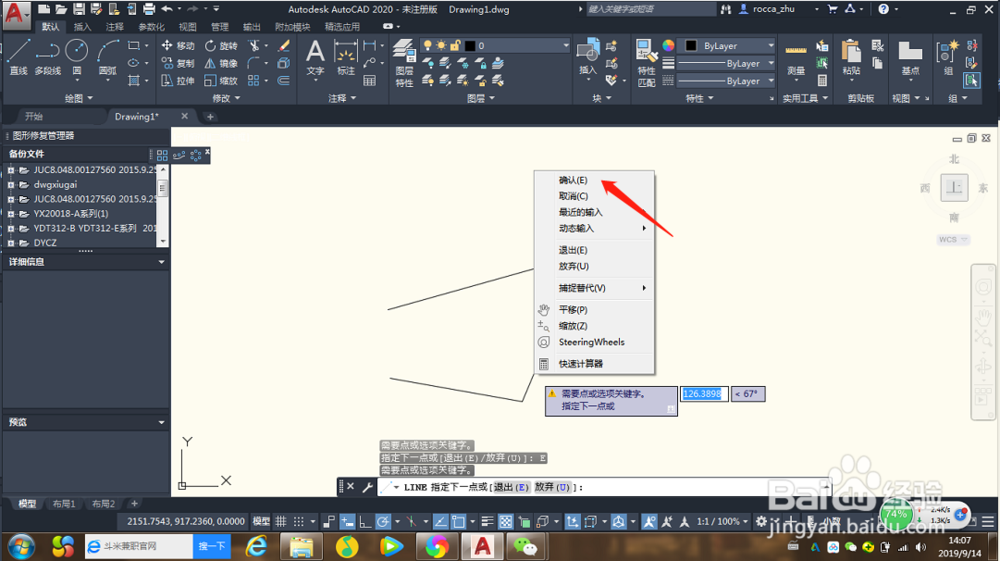The width and height of the screenshot is (1000, 561).
Task: Click the rocca_zhu account button
Action: (774, 9)
